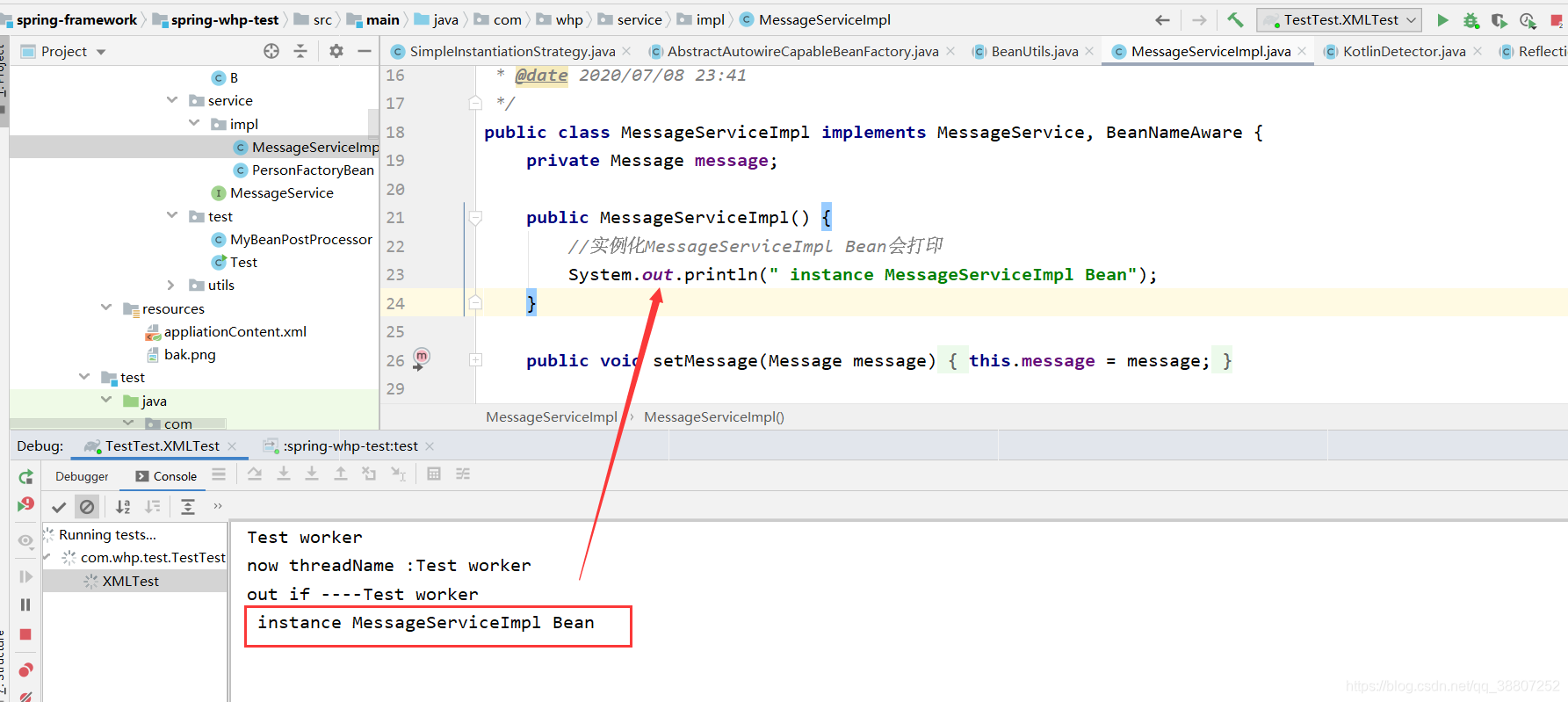This screenshot has height=702, width=1568.
Task: Collapse the java folder under test
Action: point(106,400)
